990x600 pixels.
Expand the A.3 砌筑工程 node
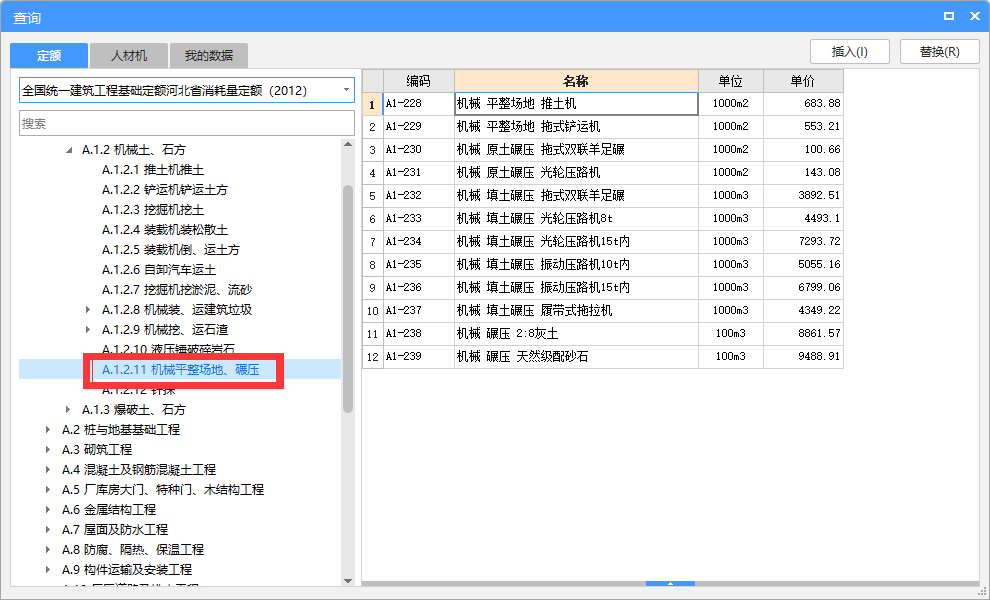click(48, 450)
